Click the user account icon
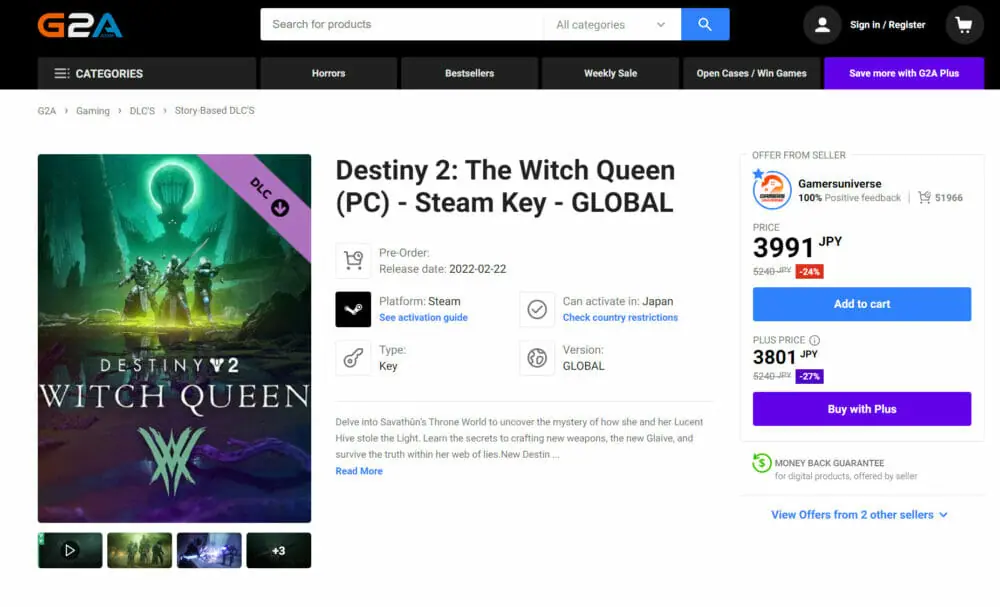Viewport: 1000px width, 607px height. 822,25
